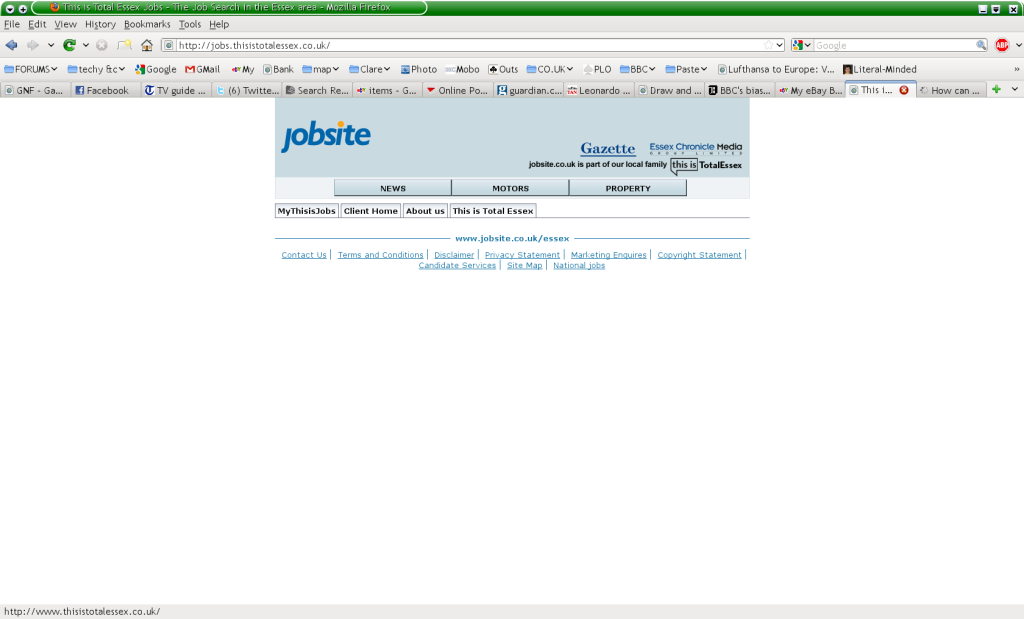Expand the techy &c bookmark folder
Image resolution: width=1024 pixels, height=619 pixels.
coord(96,69)
